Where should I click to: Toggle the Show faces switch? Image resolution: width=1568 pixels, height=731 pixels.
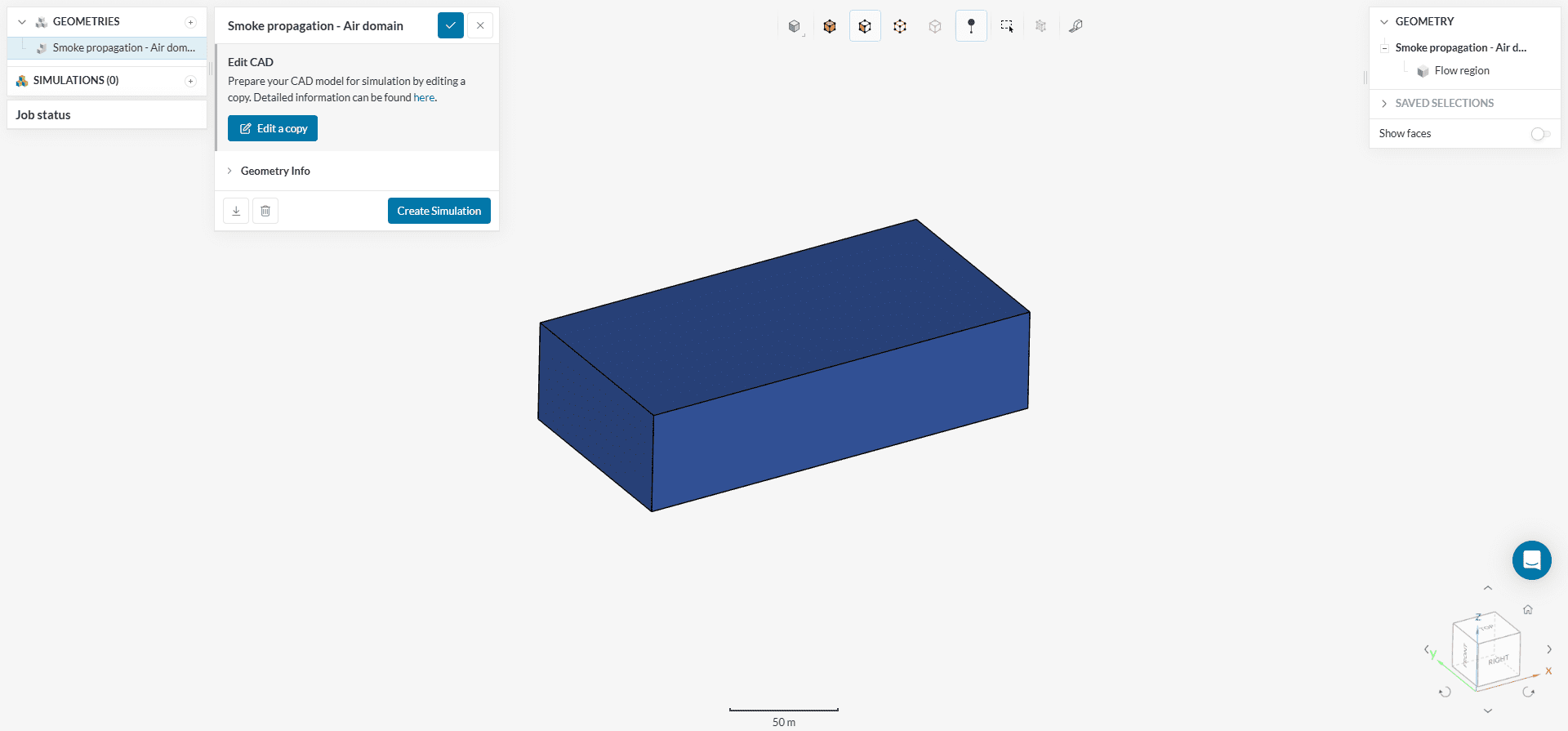1540,134
